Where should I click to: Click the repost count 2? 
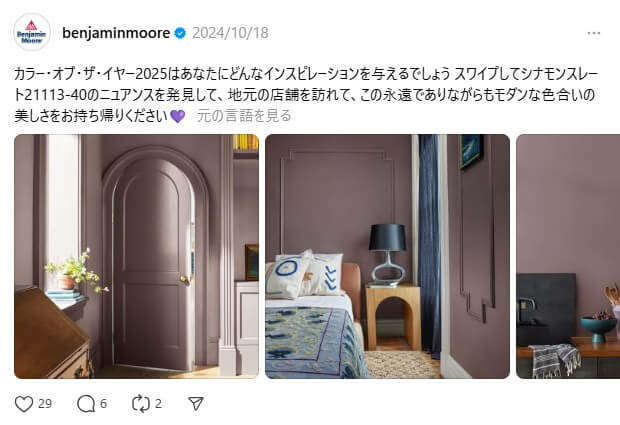tap(158, 404)
